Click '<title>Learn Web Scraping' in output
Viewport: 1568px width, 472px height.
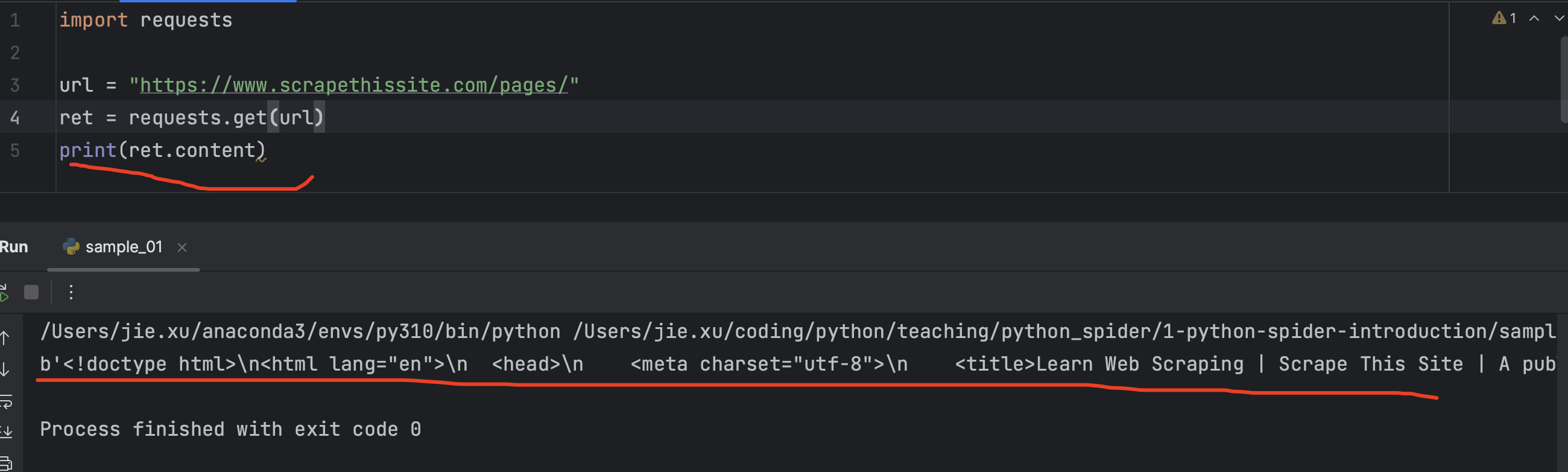[x=1099, y=363]
